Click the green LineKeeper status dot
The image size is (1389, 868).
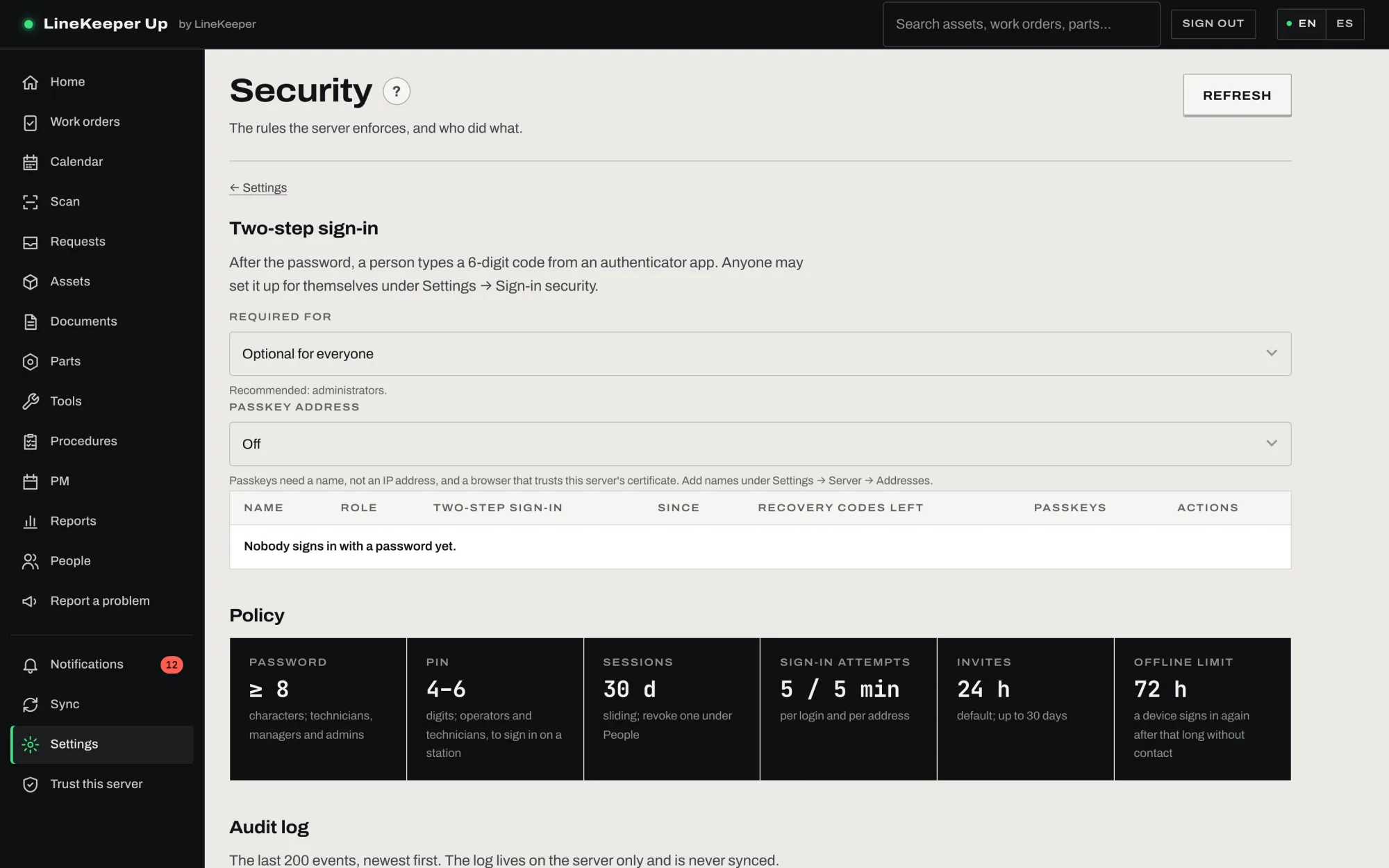click(28, 24)
